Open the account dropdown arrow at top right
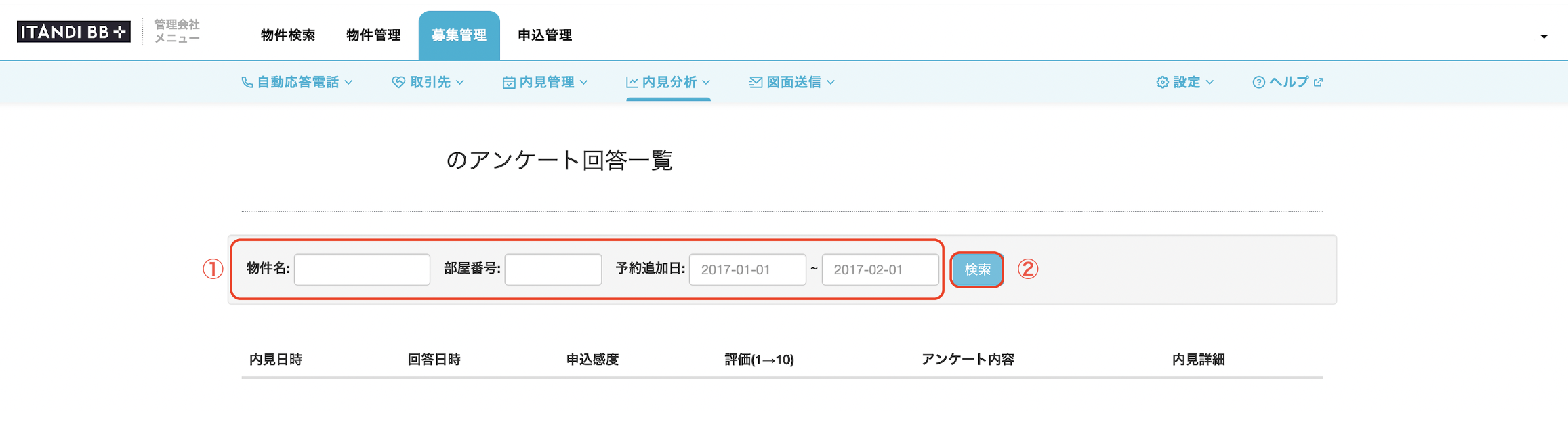 coord(1544,37)
